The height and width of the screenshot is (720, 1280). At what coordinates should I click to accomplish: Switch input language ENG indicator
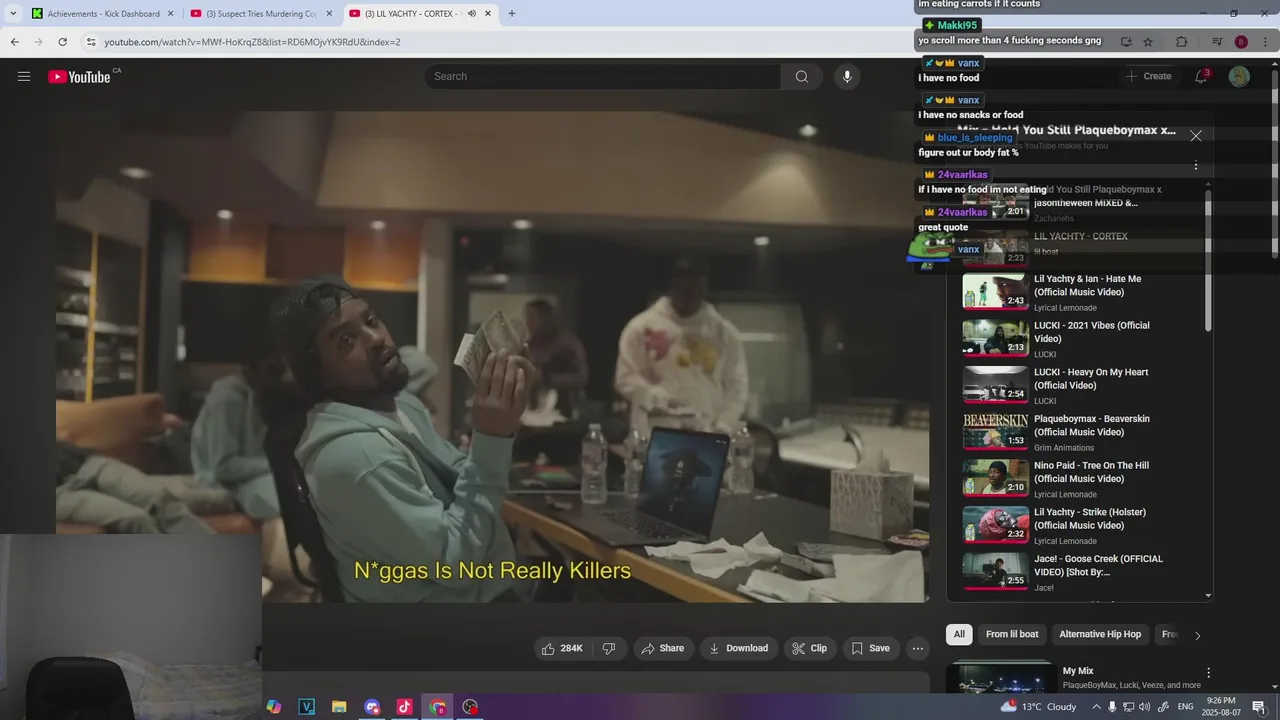click(1187, 707)
